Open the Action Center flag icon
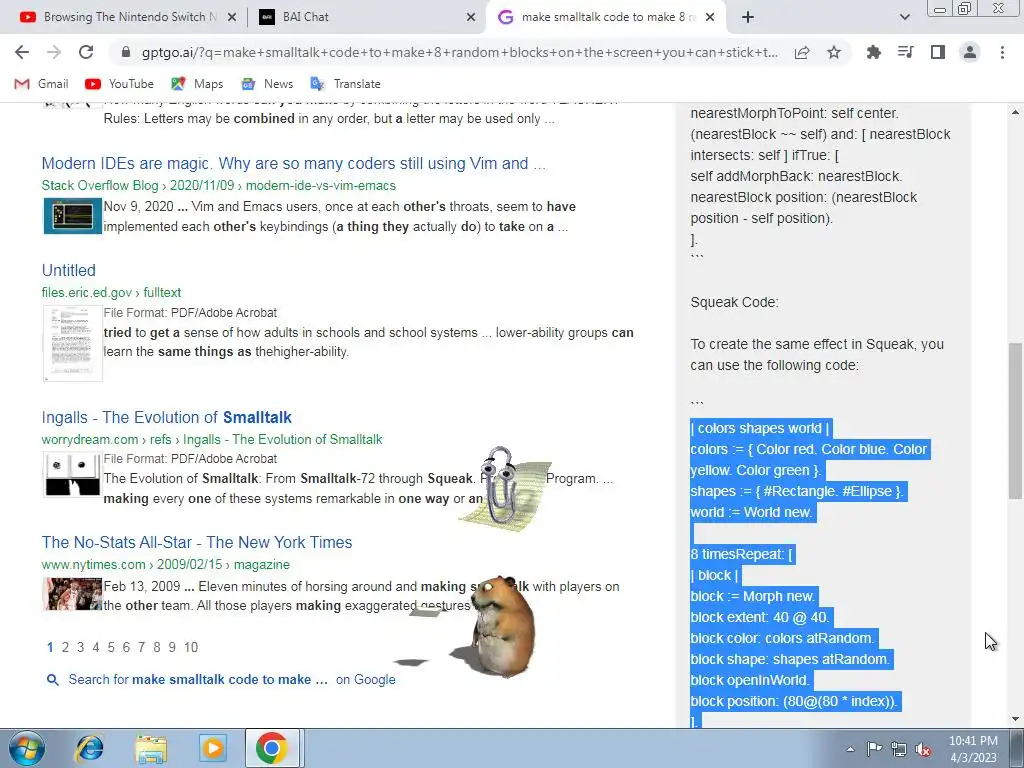The height and width of the screenshot is (768, 1024). [x=874, y=749]
